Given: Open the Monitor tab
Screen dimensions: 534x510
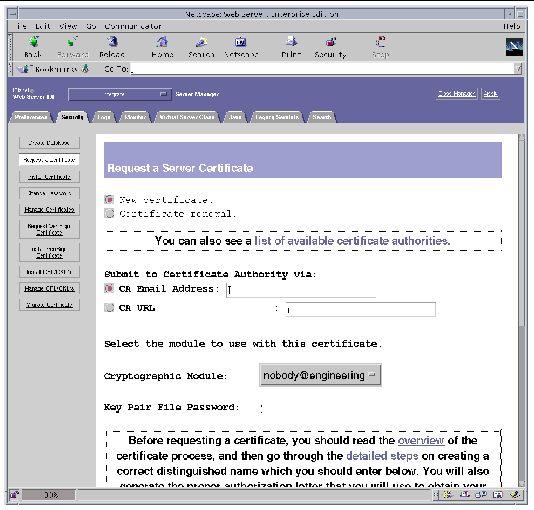Looking at the screenshot, I should point(135,117).
